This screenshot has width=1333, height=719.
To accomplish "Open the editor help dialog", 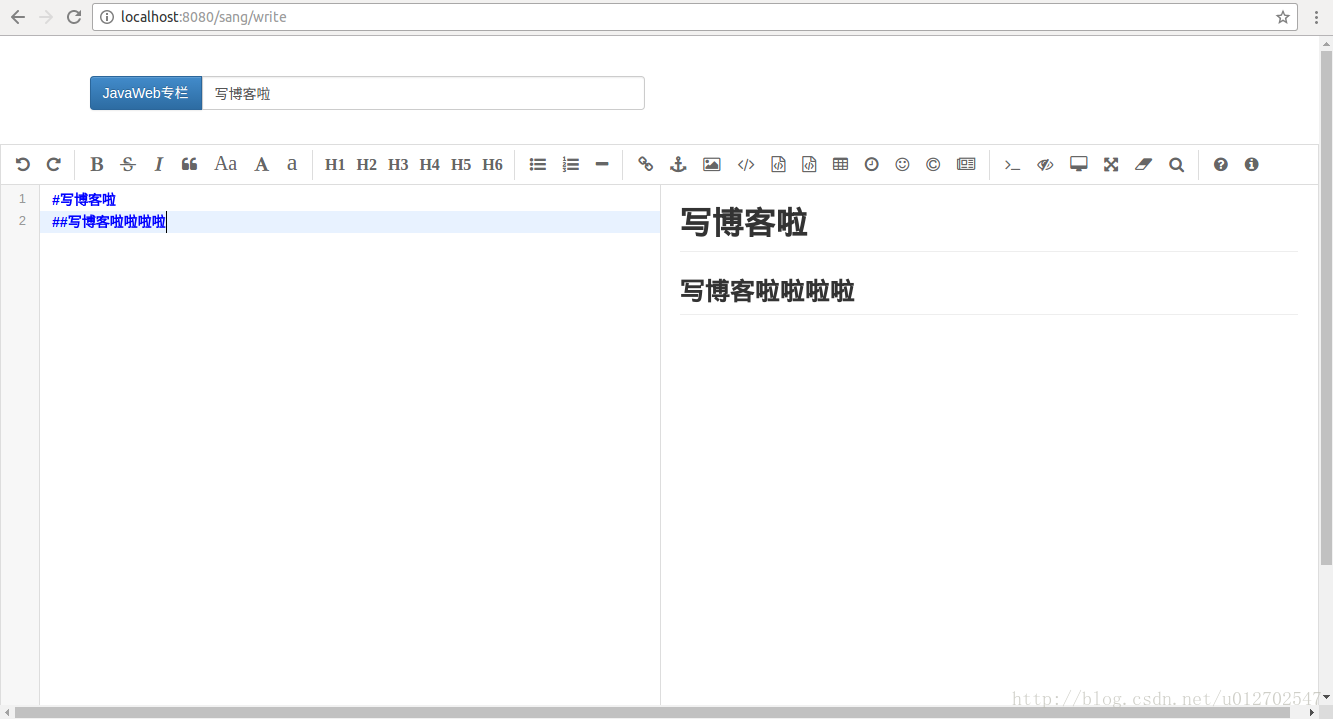I will [x=1221, y=164].
